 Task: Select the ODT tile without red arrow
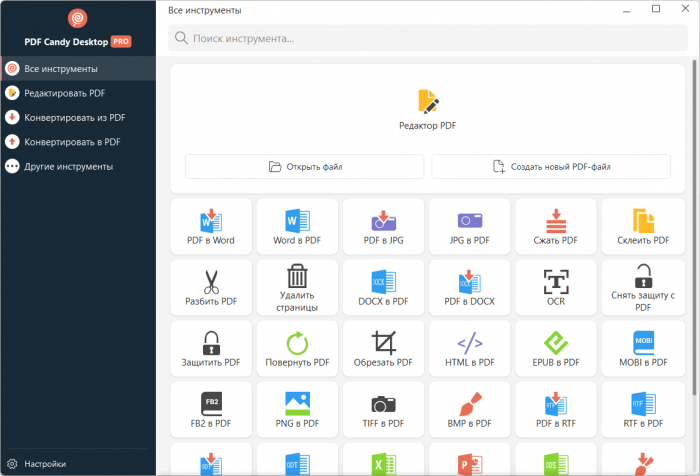pyautogui.click(x=297, y=459)
